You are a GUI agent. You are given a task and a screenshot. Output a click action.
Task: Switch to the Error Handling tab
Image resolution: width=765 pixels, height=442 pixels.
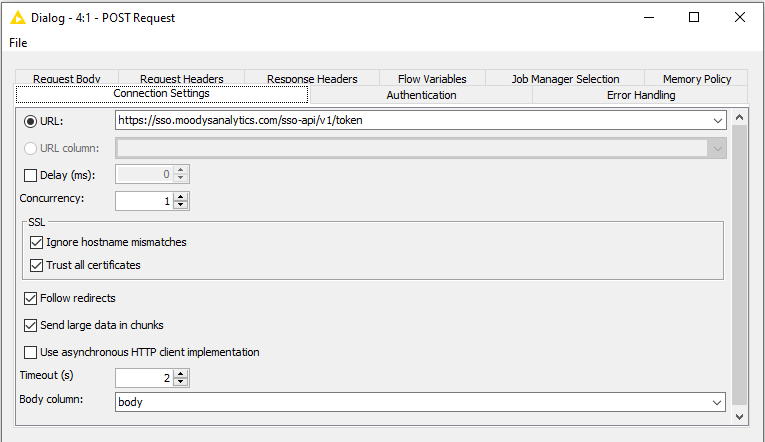(641, 95)
